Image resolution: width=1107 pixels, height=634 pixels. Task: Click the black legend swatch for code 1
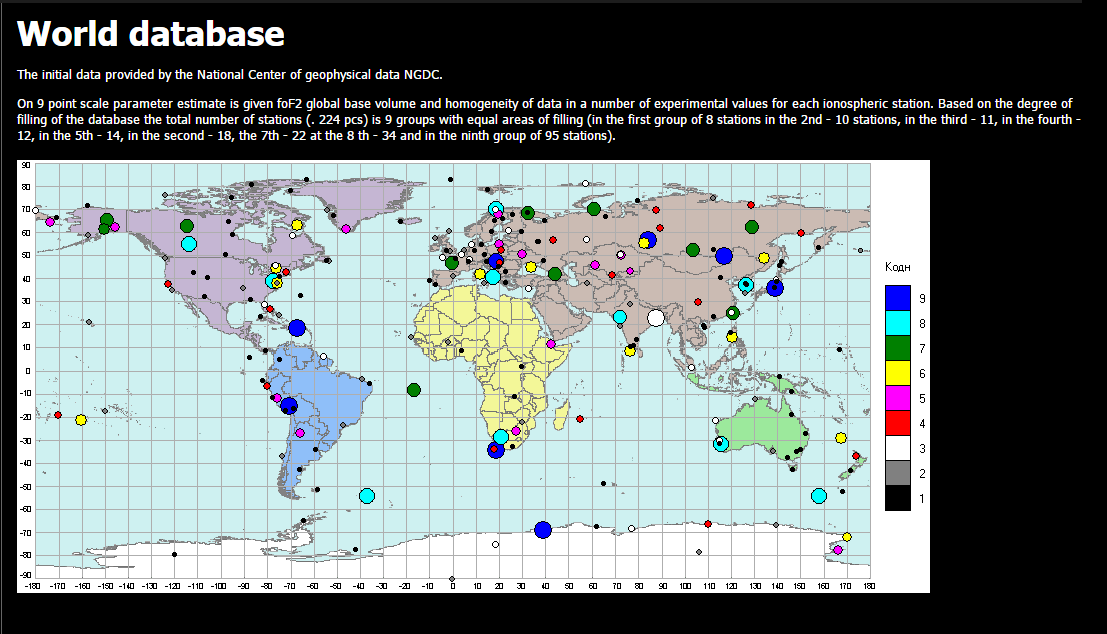point(897,497)
